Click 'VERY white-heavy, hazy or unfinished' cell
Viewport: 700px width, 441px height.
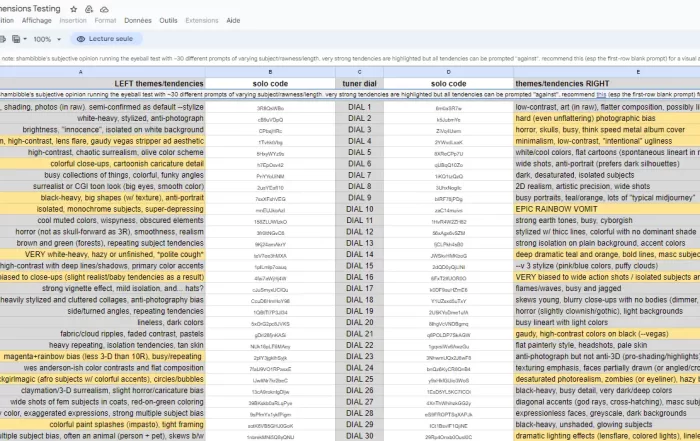click(x=102, y=254)
